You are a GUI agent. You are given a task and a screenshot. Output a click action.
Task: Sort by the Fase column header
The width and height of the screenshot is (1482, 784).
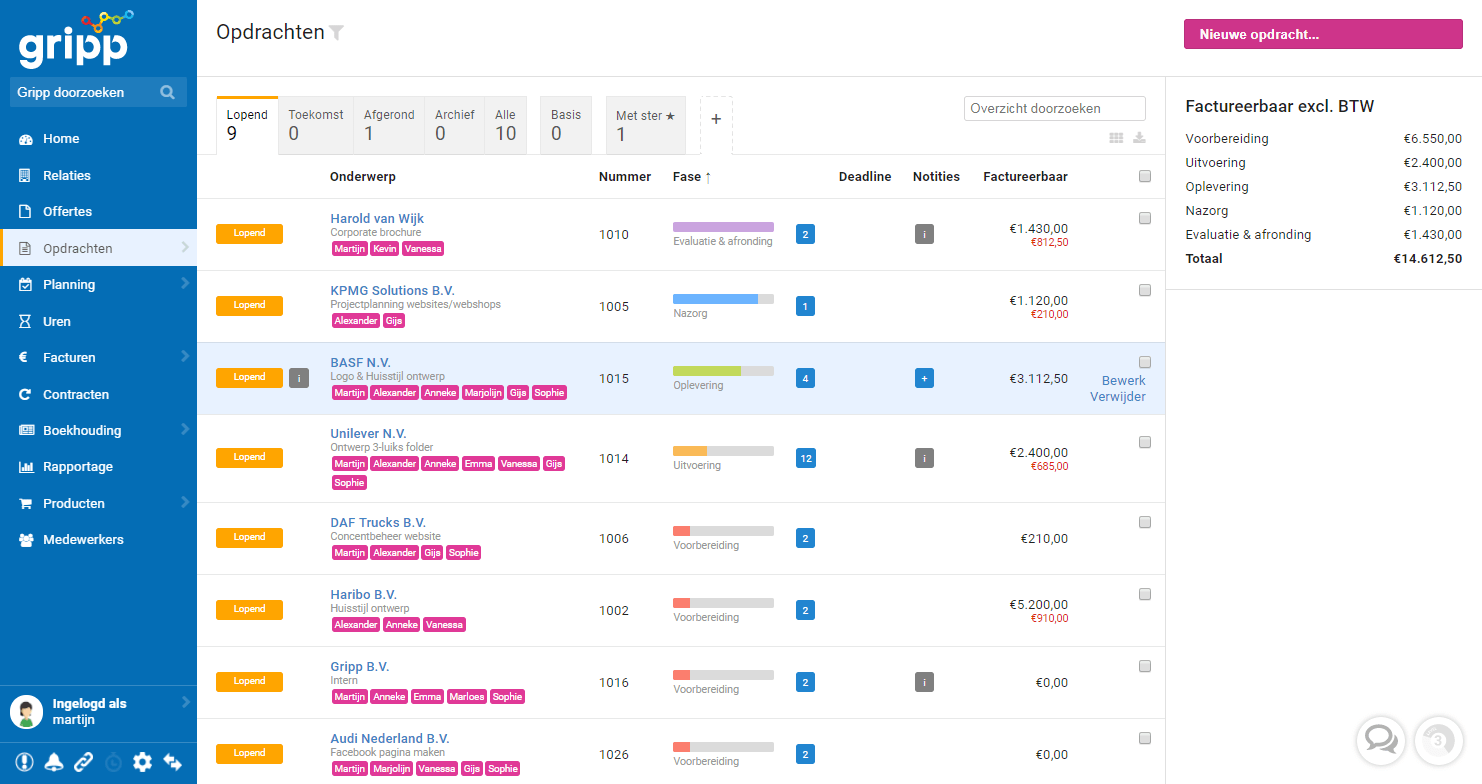(692, 177)
